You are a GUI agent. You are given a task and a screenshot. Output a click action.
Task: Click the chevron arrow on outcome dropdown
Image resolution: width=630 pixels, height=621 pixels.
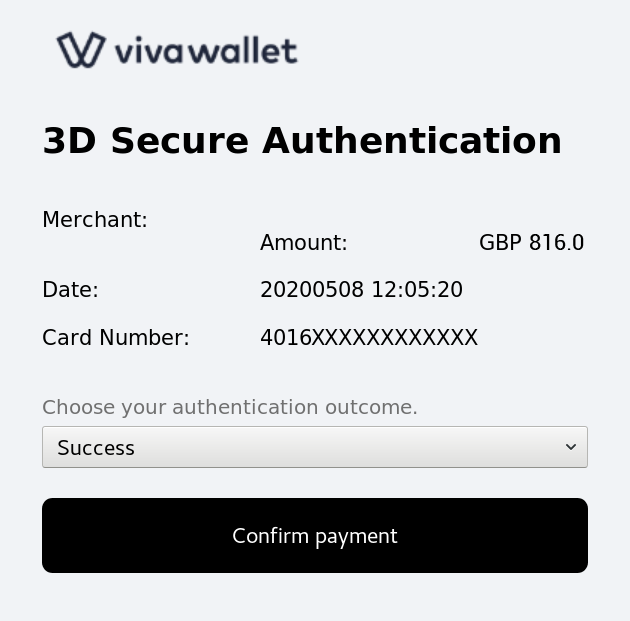coord(571,447)
